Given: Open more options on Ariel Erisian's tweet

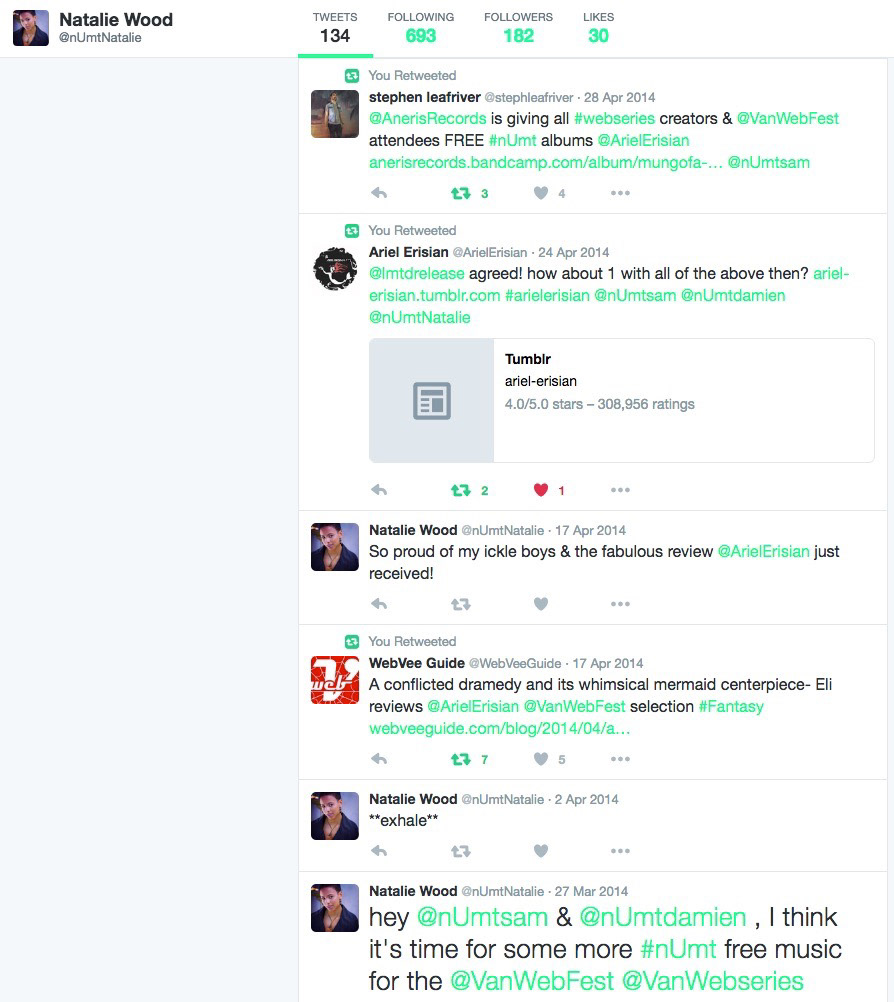Looking at the screenshot, I should pos(620,490).
